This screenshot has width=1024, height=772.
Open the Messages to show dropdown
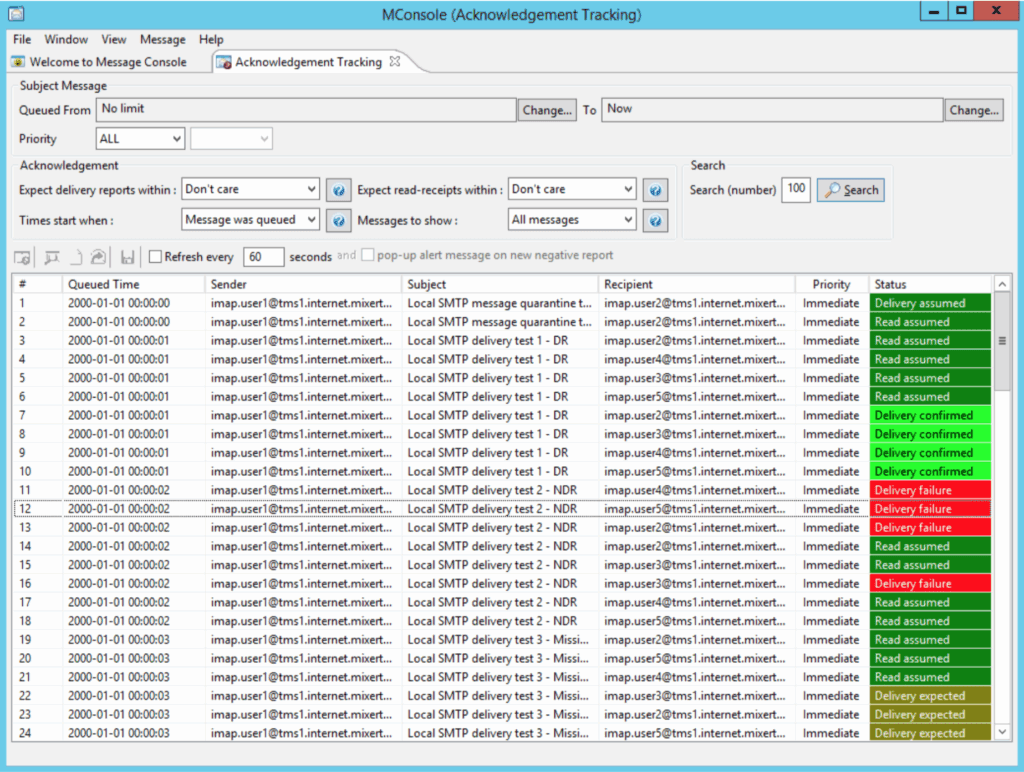click(572, 220)
